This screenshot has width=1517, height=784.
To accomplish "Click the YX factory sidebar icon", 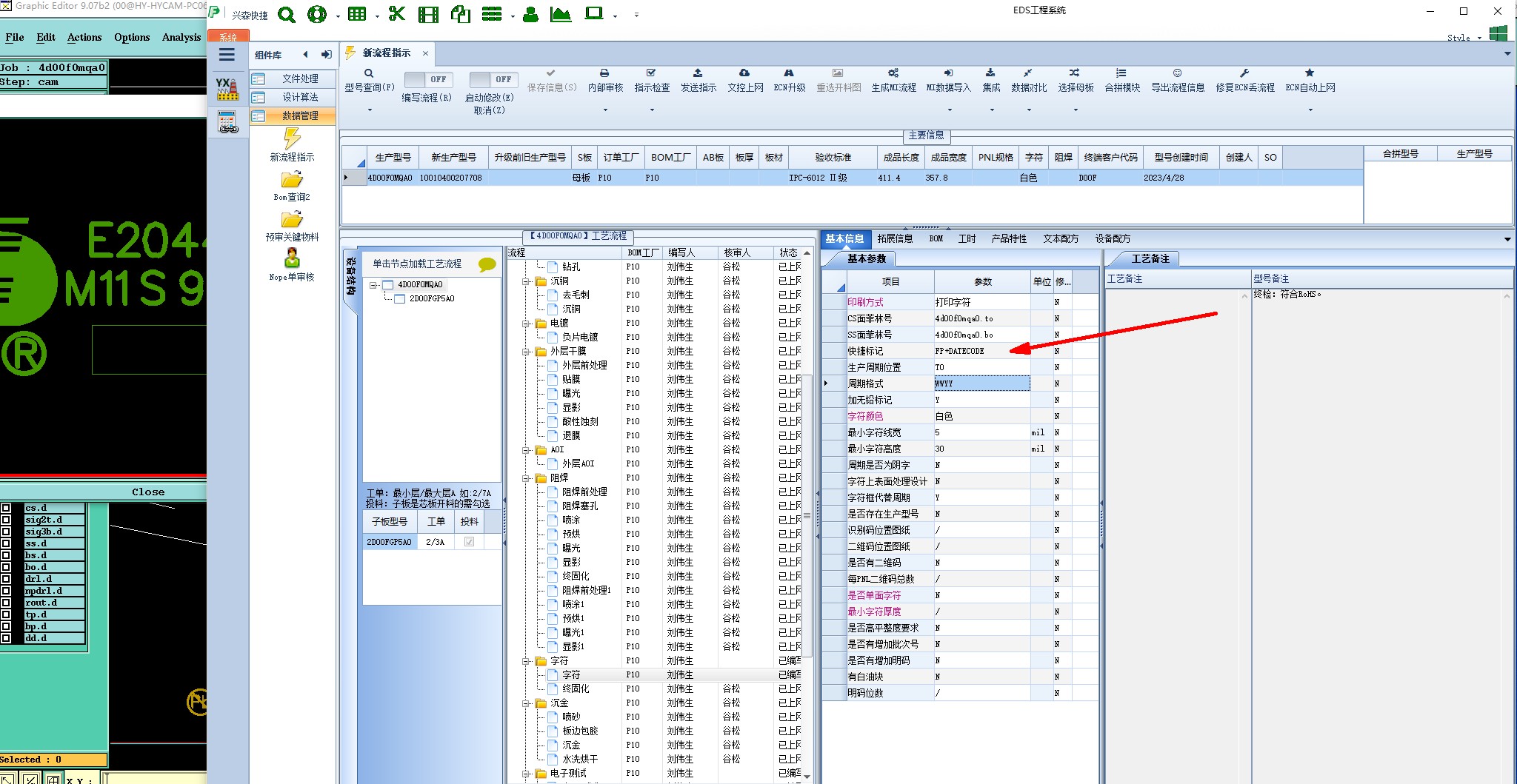I will 227,89.
